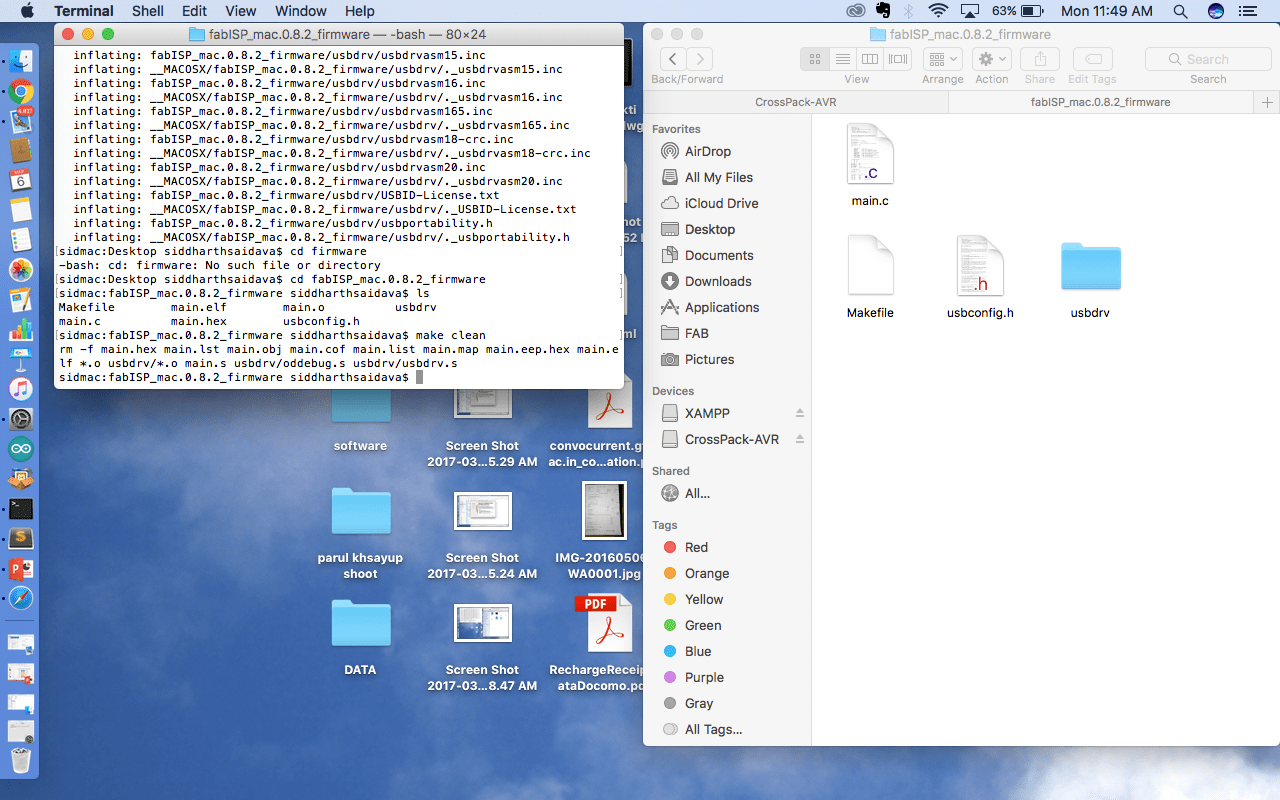Open the Shell menu
The width and height of the screenshot is (1280, 800).
[x=148, y=11]
